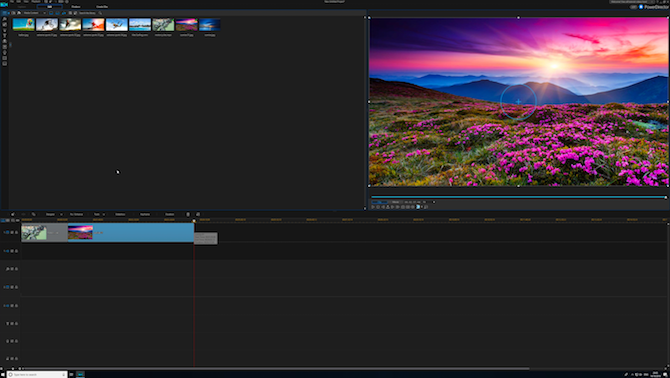Image resolution: width=670 pixels, height=378 pixels.
Task: Select the Edit module tab
Action: click(50, 7)
